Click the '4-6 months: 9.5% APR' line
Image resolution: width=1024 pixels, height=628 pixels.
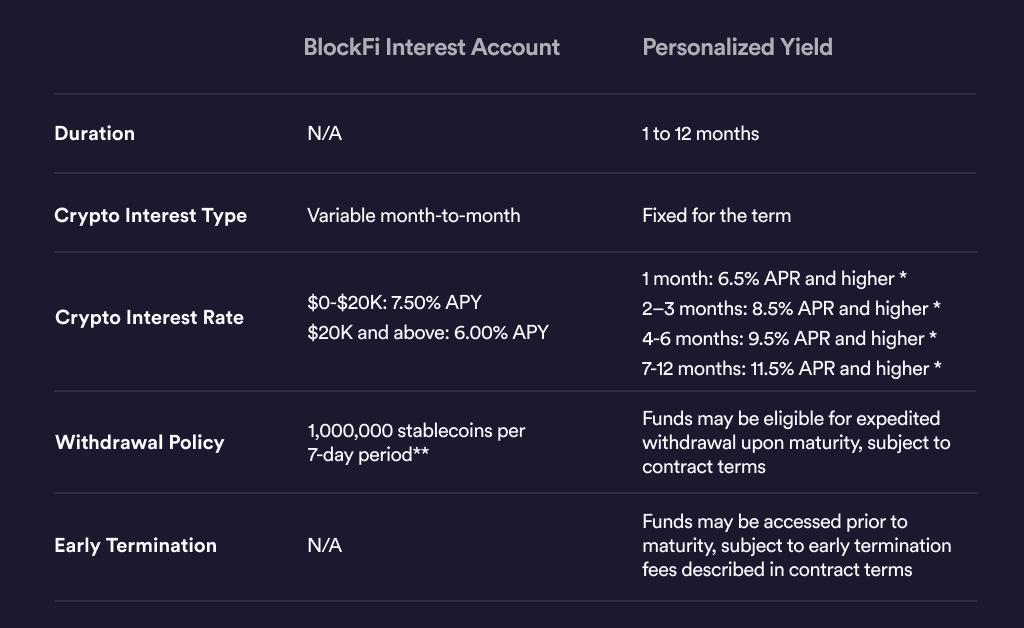(789, 338)
